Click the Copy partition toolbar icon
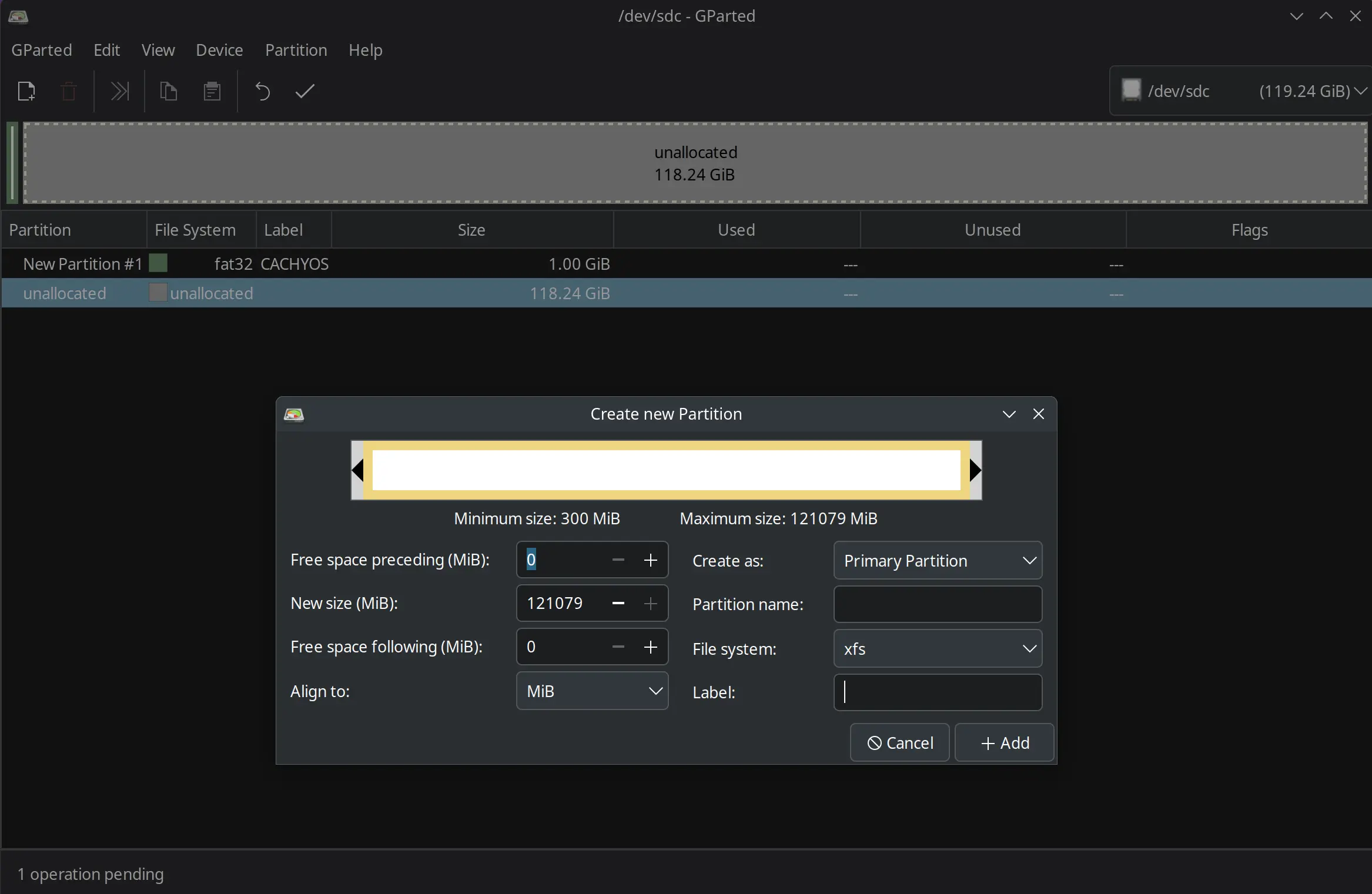 pyautogui.click(x=169, y=91)
